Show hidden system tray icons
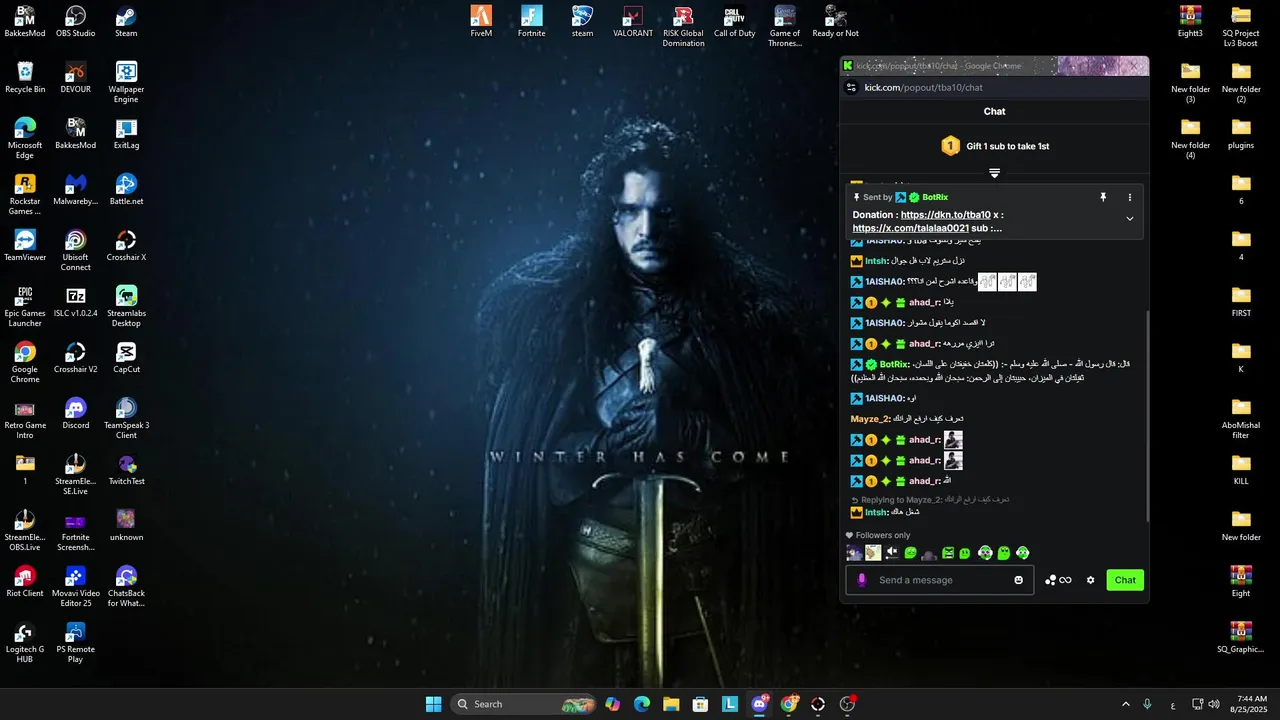 (1126, 704)
